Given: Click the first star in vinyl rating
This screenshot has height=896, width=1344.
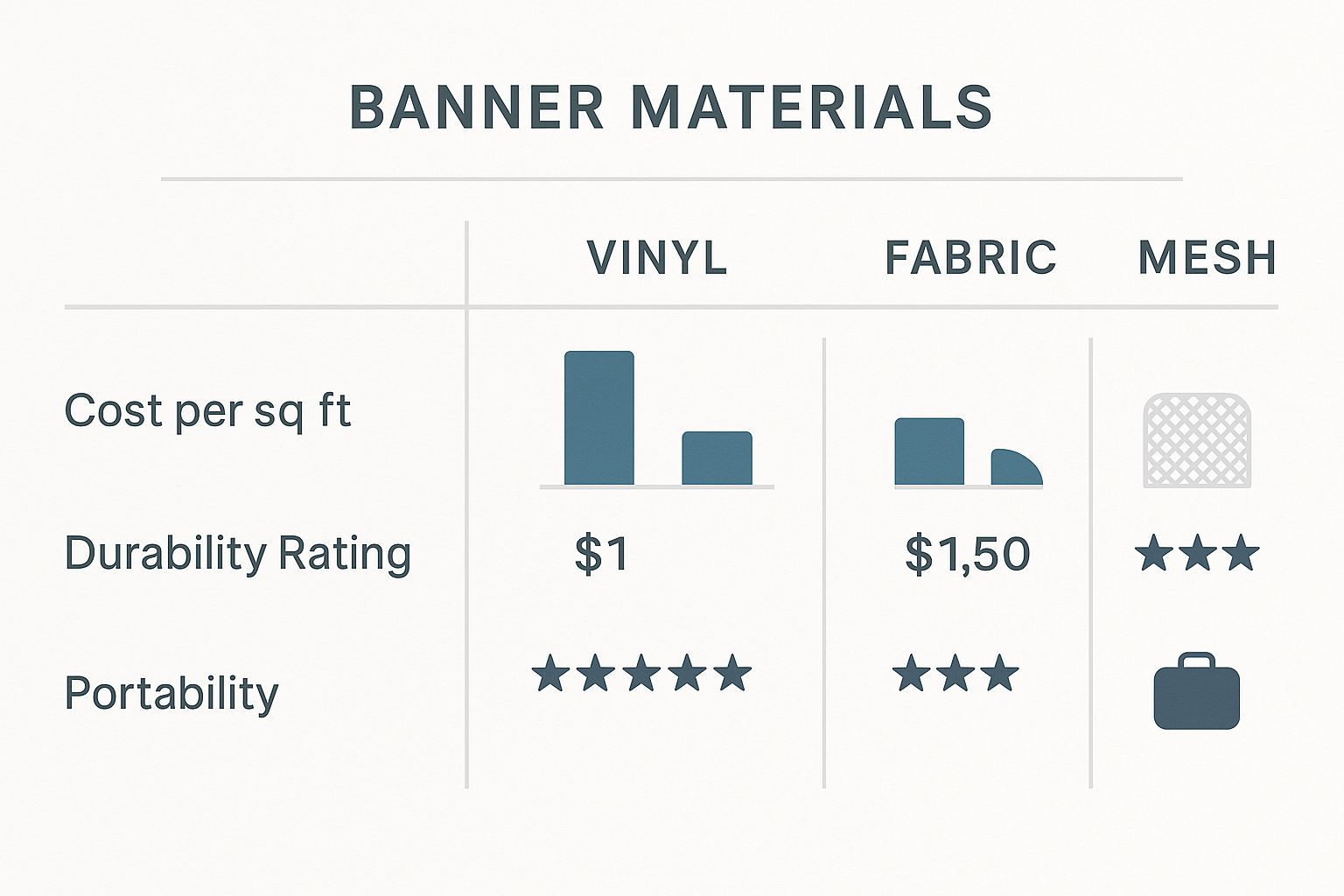Looking at the screenshot, I should click(x=551, y=674).
